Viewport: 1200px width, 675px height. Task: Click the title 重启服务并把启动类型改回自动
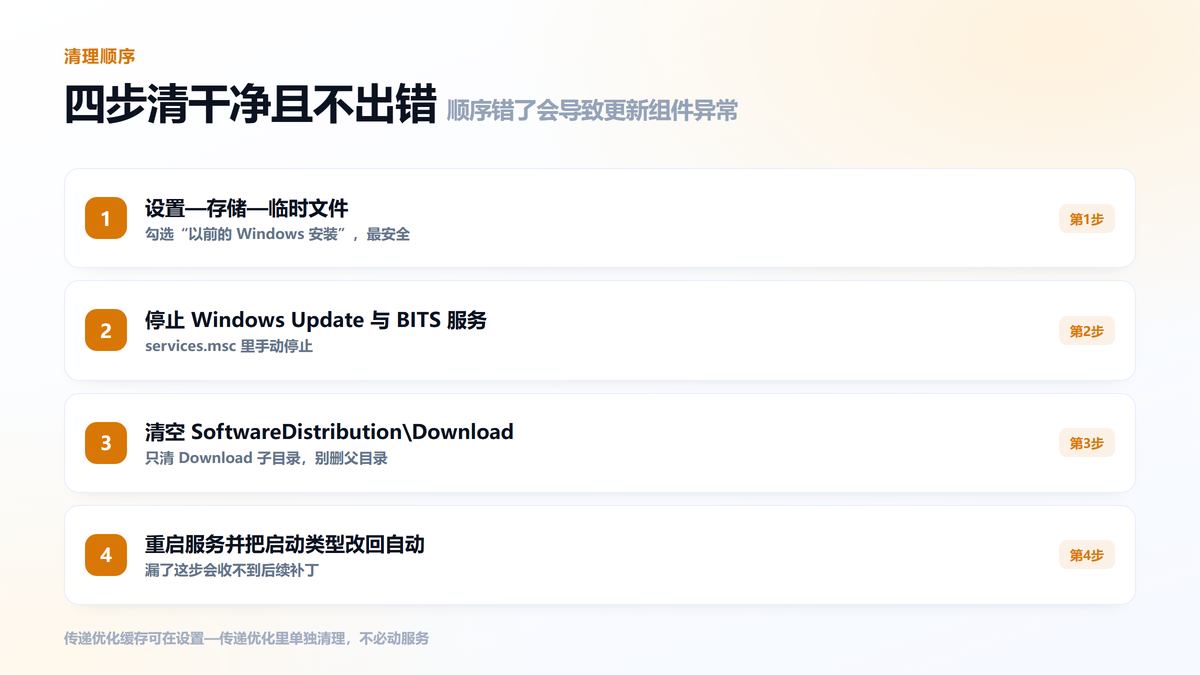click(x=285, y=544)
